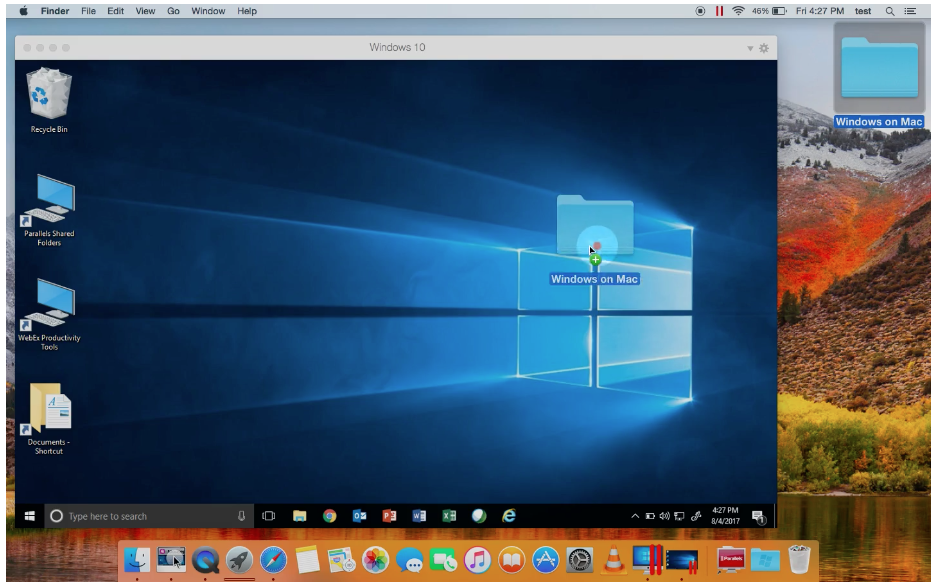Open System Preferences from the Dock
Image resolution: width=941 pixels, height=588 pixels.
pos(579,560)
